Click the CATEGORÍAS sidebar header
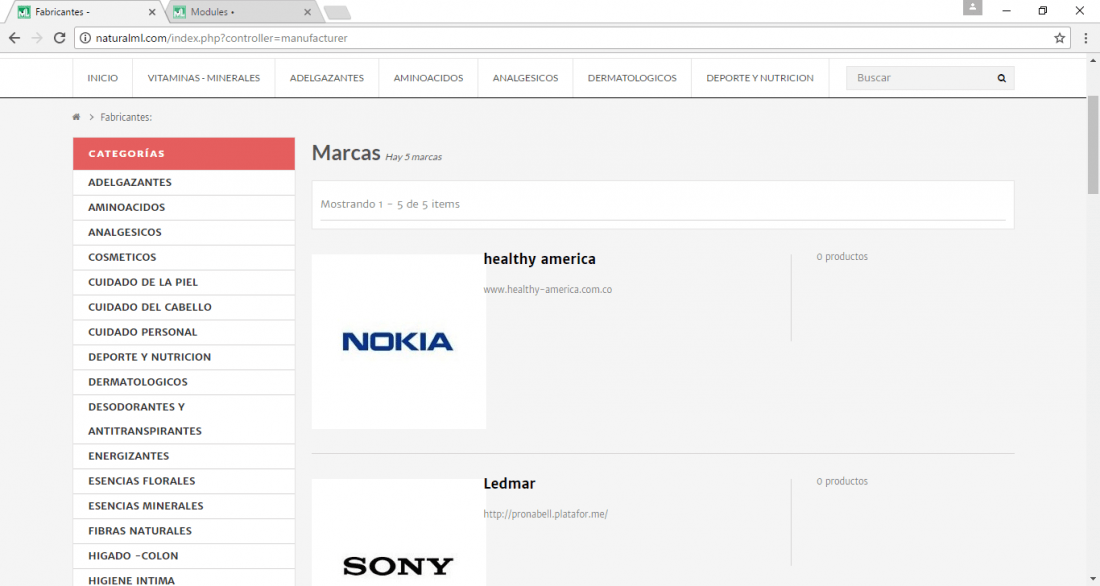The image size is (1100, 586). click(x=184, y=154)
